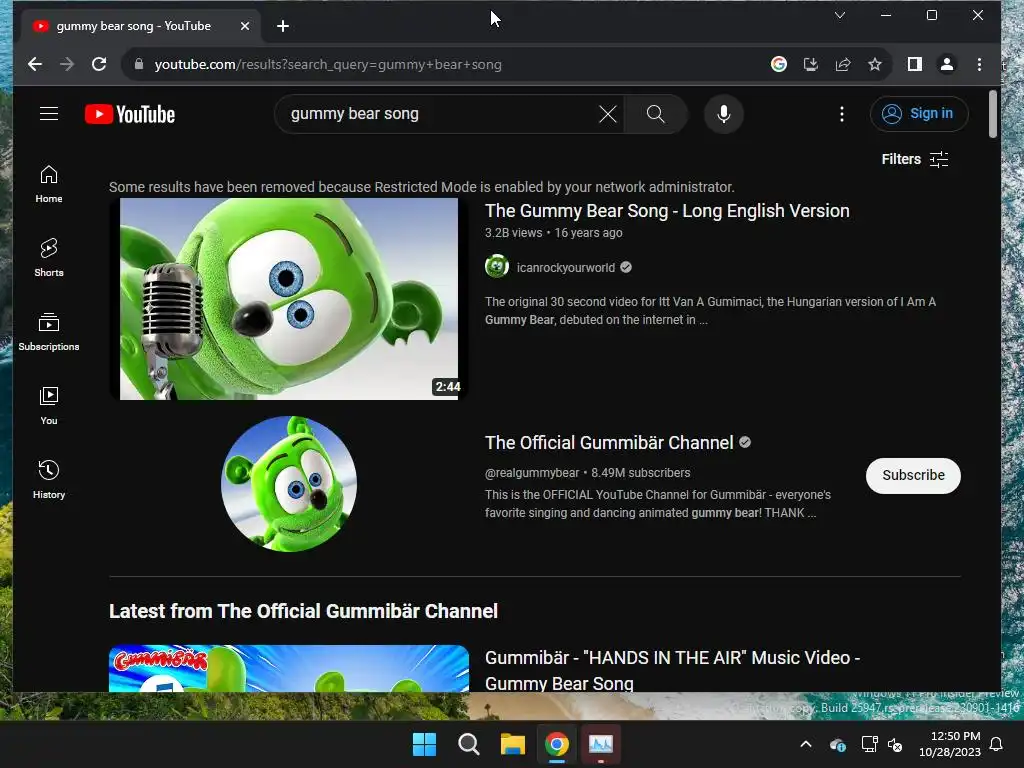Open File Explorer from the taskbar
Screen dimensions: 1024x768
coord(513,744)
